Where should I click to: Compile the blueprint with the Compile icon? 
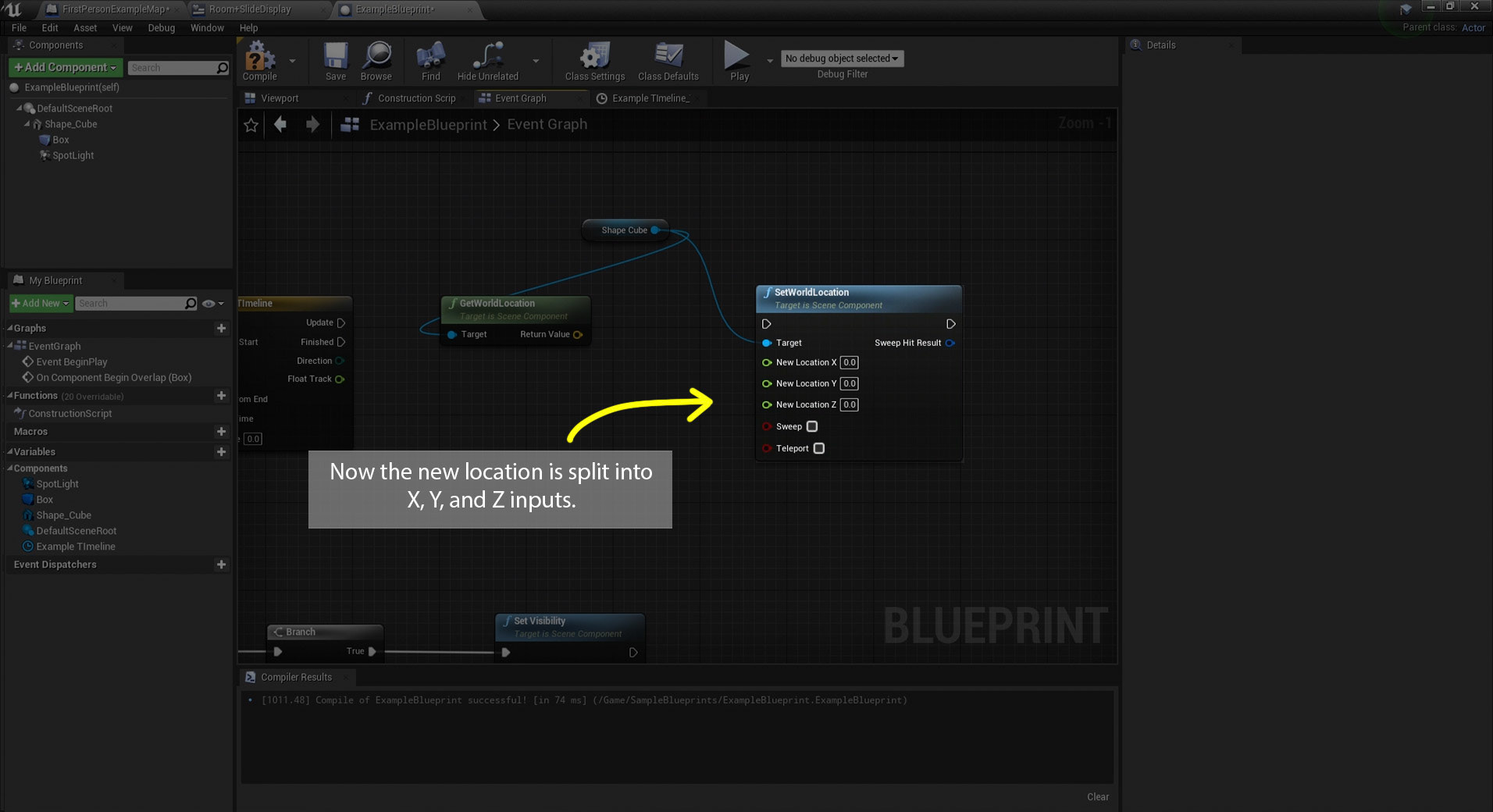coord(260,61)
